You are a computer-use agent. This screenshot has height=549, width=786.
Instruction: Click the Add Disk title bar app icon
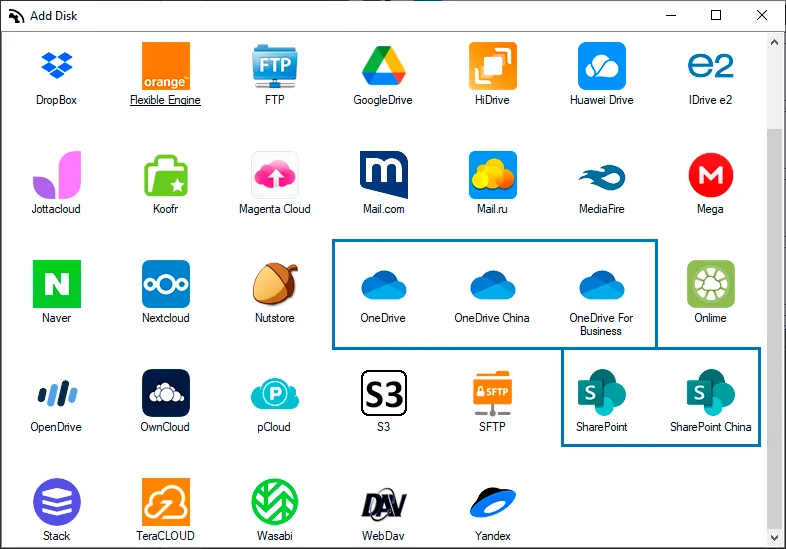[x=17, y=16]
